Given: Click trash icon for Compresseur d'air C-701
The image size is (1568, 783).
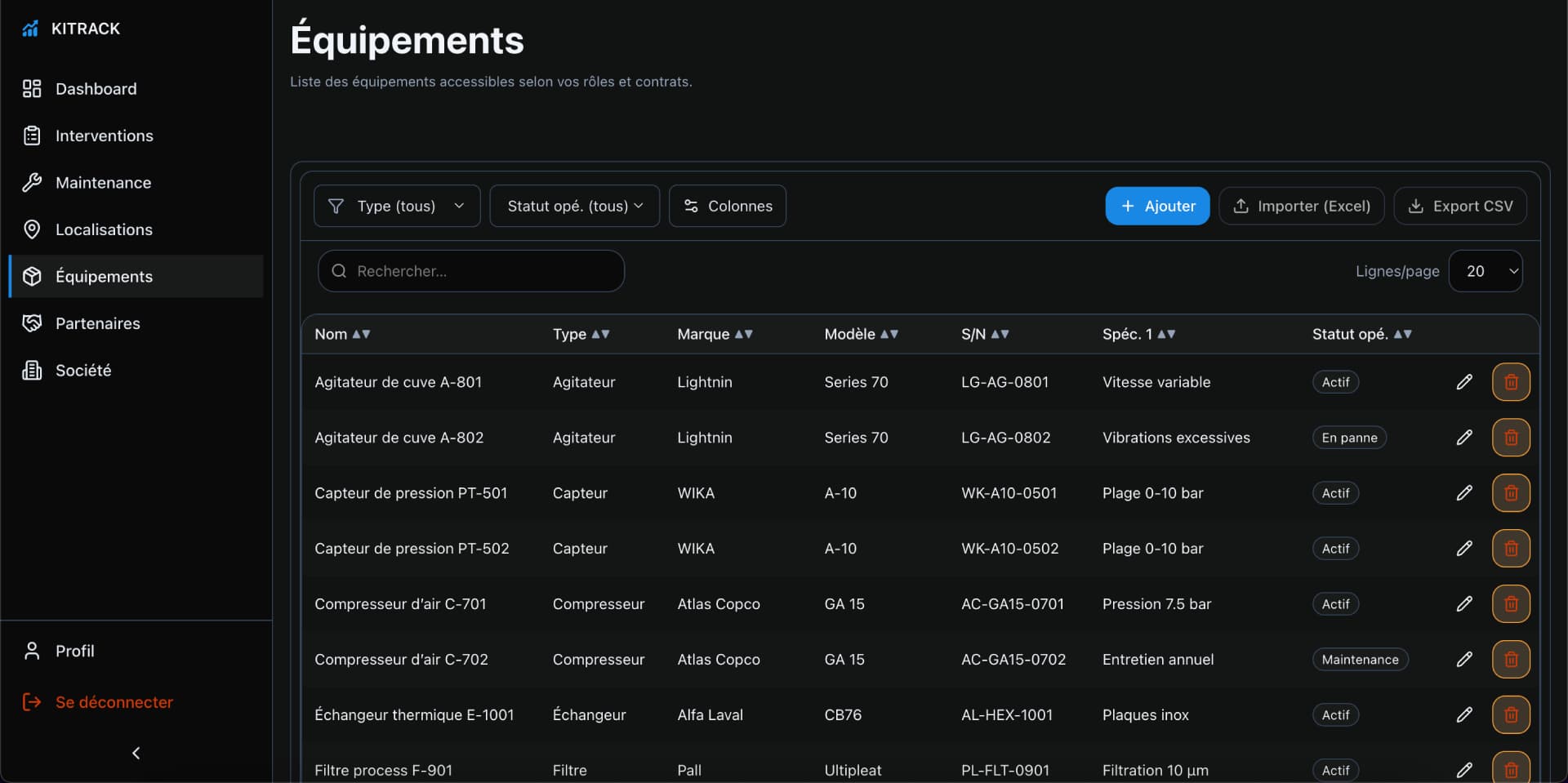Looking at the screenshot, I should point(1511,604).
